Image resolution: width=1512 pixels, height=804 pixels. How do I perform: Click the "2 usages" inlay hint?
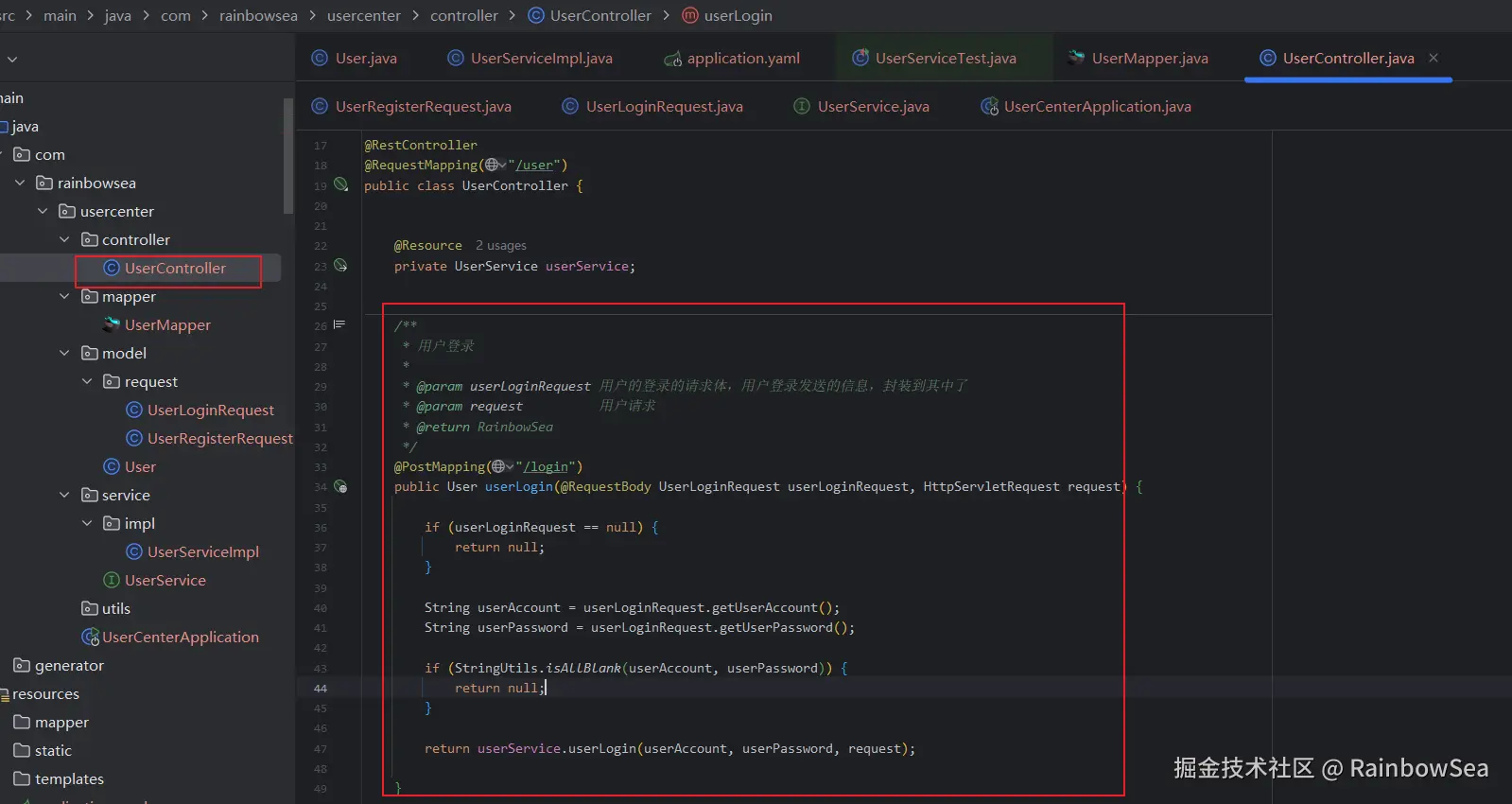(x=500, y=246)
